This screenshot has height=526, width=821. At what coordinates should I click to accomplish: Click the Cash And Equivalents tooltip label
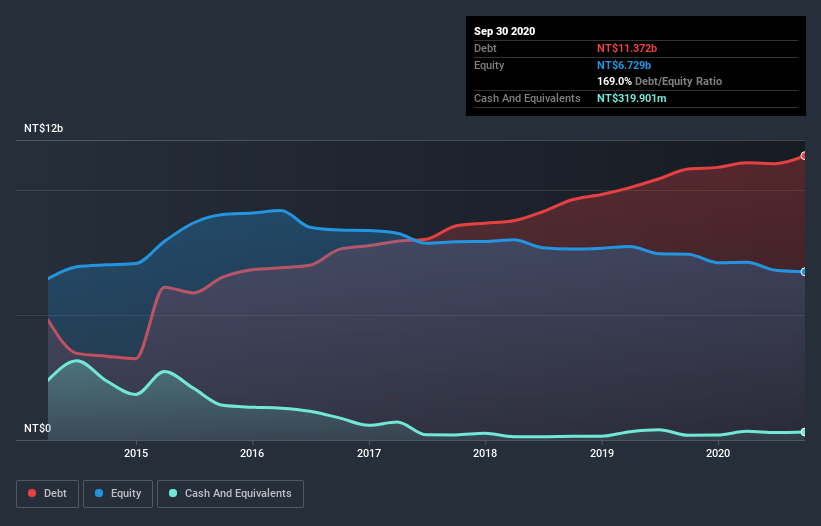coord(527,98)
